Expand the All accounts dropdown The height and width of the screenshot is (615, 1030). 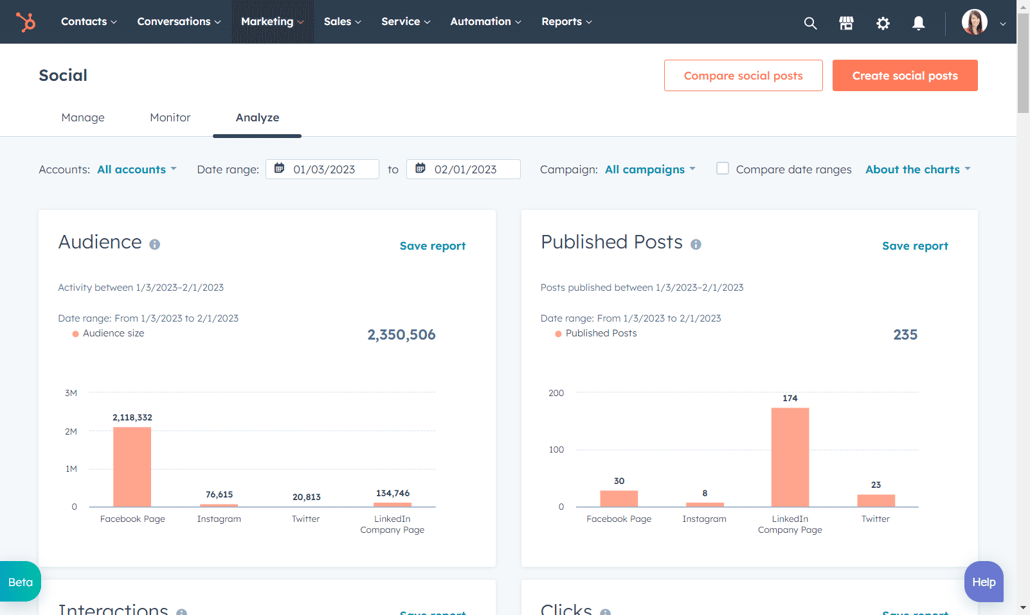coord(137,169)
